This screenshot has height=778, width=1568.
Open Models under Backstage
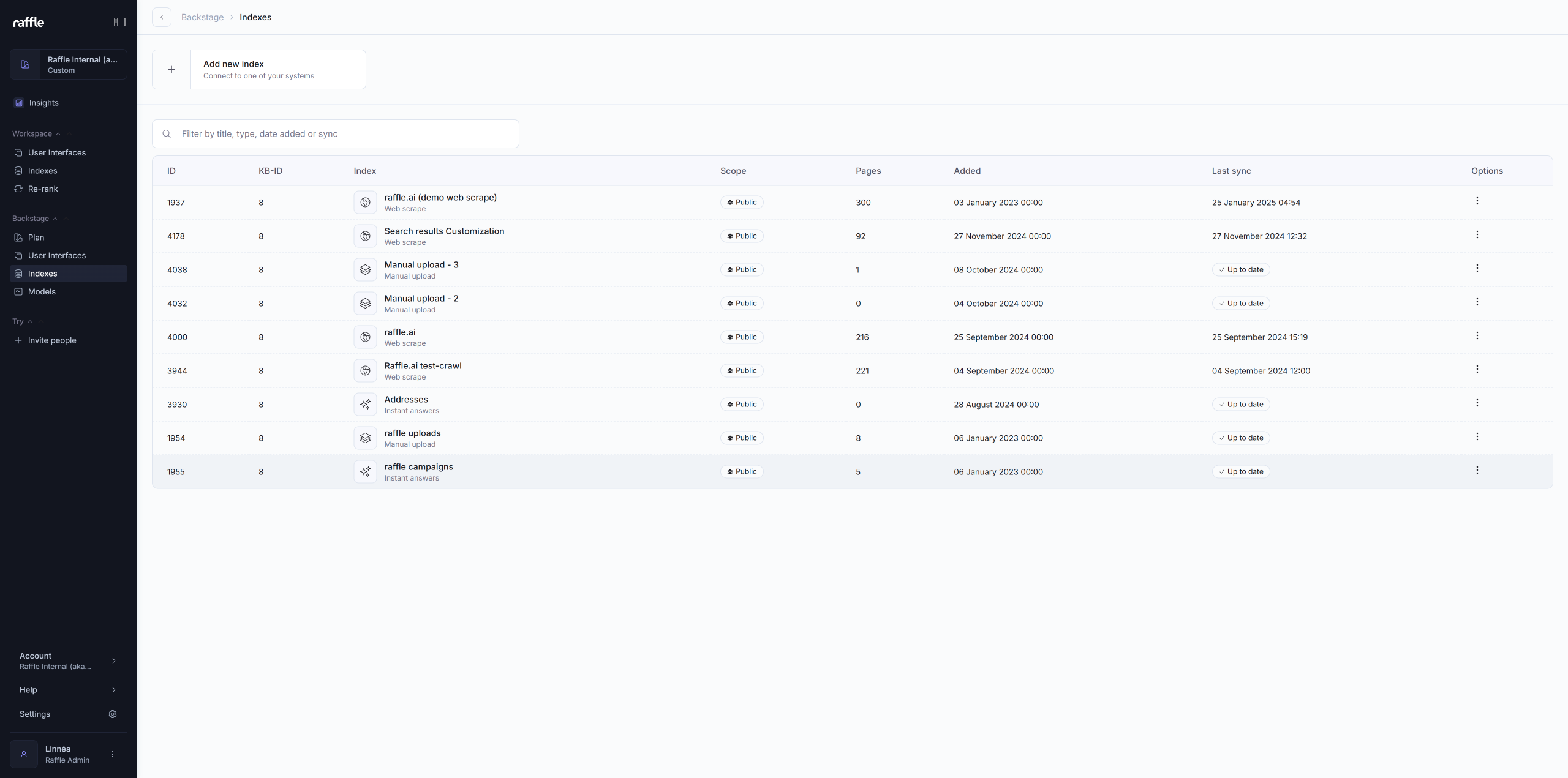(42, 292)
